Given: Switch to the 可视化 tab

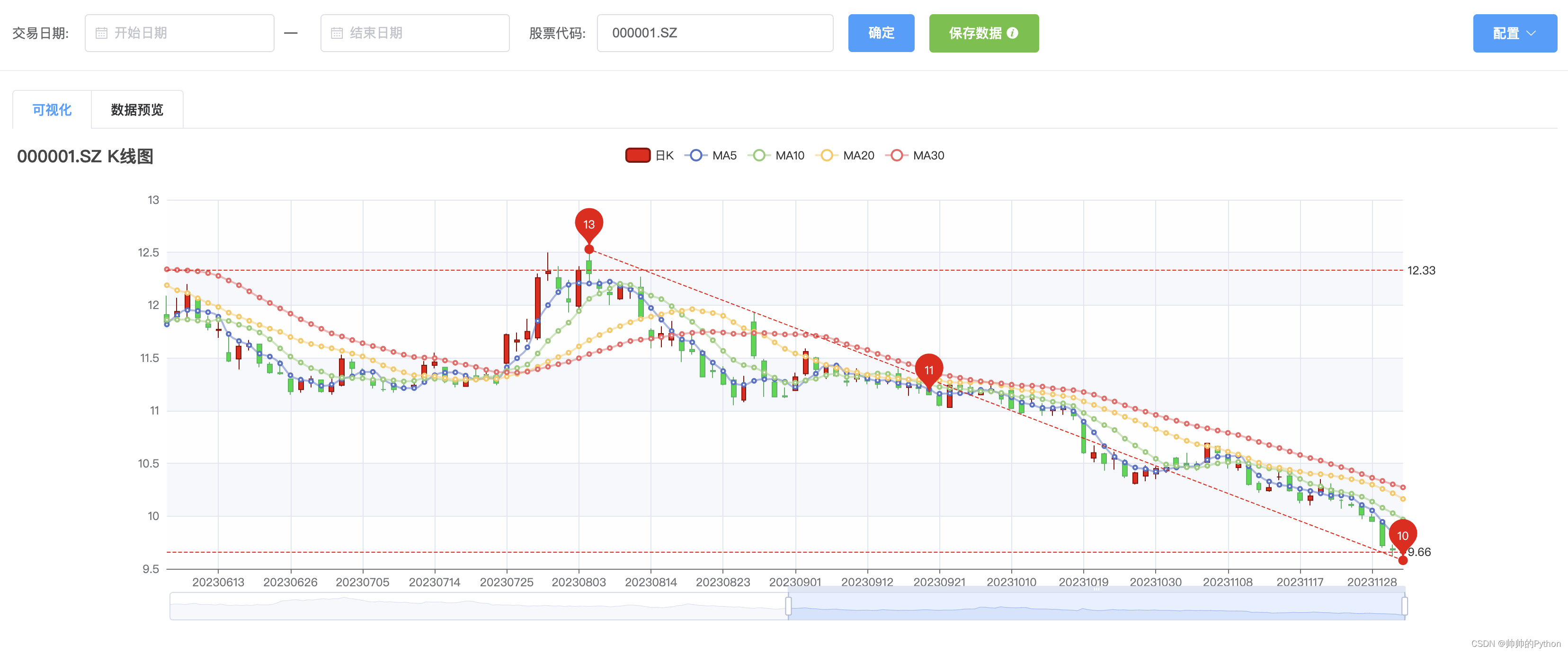Looking at the screenshot, I should pyautogui.click(x=52, y=110).
